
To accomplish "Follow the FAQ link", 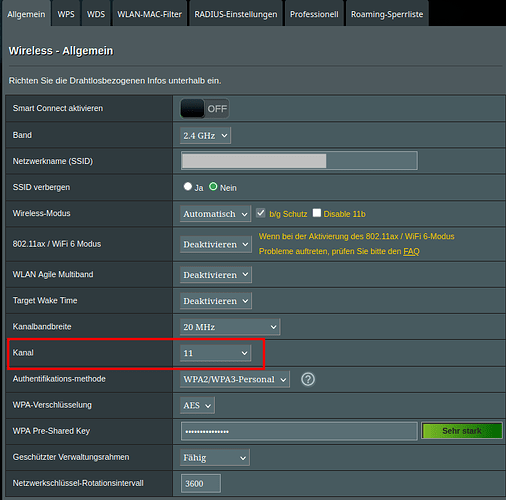I will point(411,251).
